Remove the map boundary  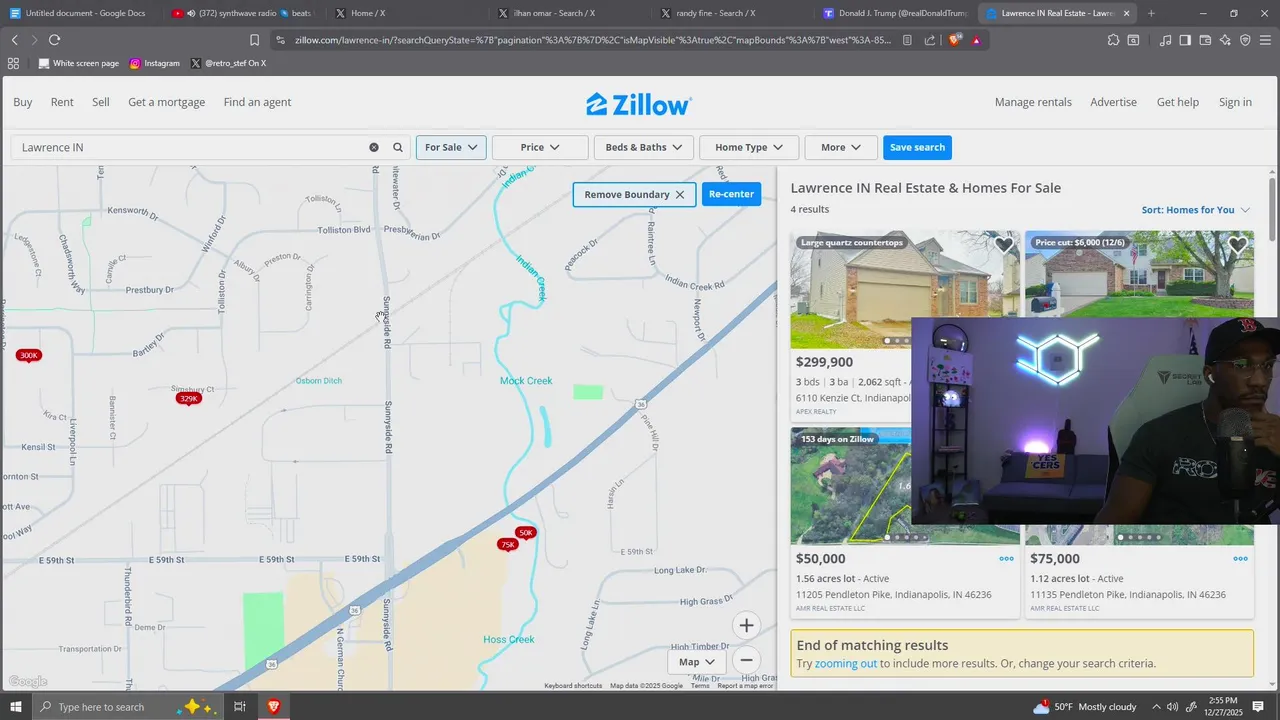pos(634,194)
